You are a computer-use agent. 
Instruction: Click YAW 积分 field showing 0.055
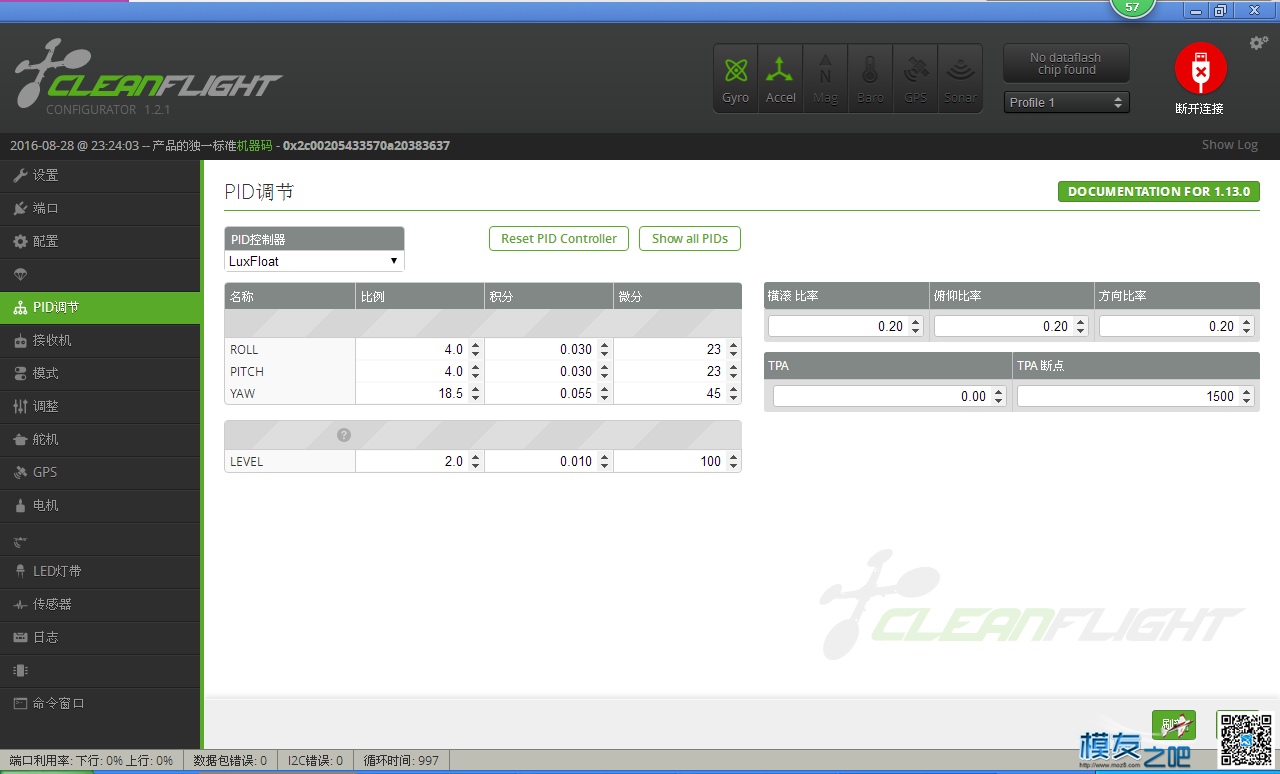(x=548, y=393)
